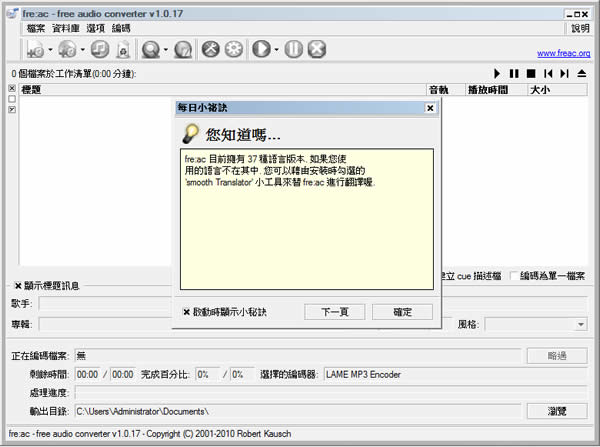Click the 處理進度 progress bar
Viewport: 600px width, 447px height.
click(331, 393)
